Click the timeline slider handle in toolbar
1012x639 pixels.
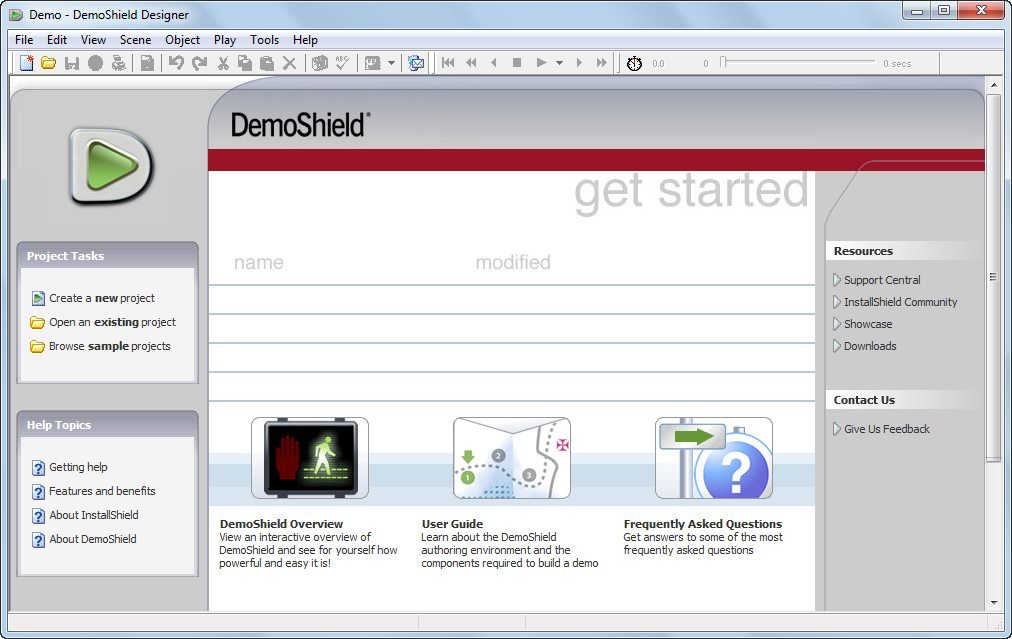(x=723, y=62)
